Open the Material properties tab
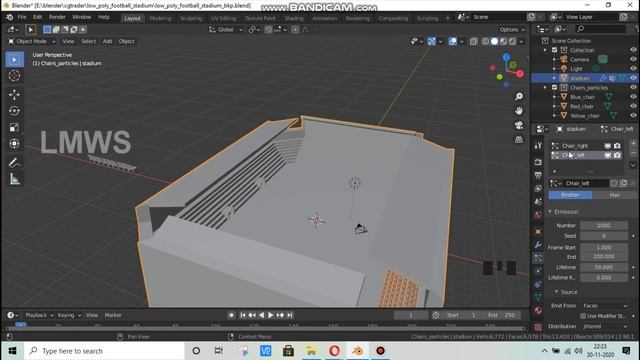The image size is (640, 360). click(x=538, y=311)
